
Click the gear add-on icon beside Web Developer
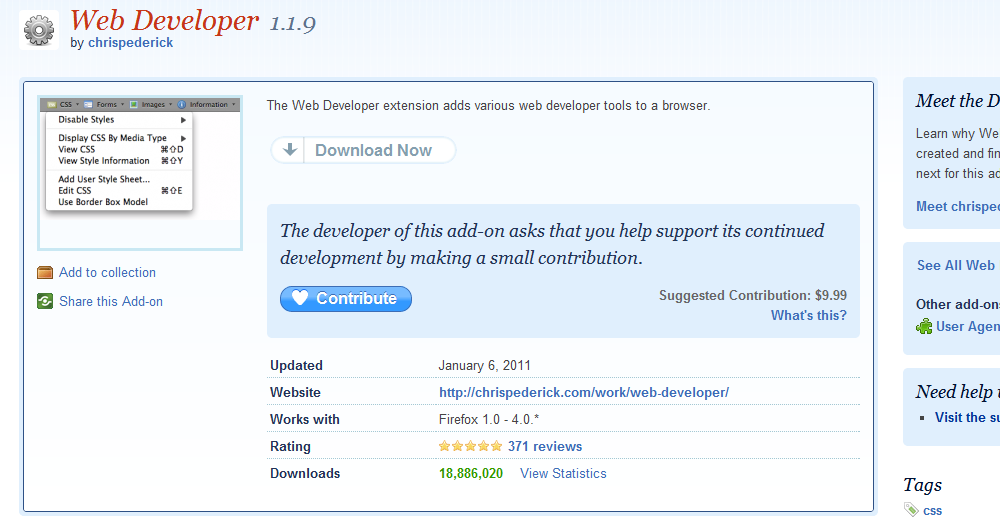coord(39,29)
